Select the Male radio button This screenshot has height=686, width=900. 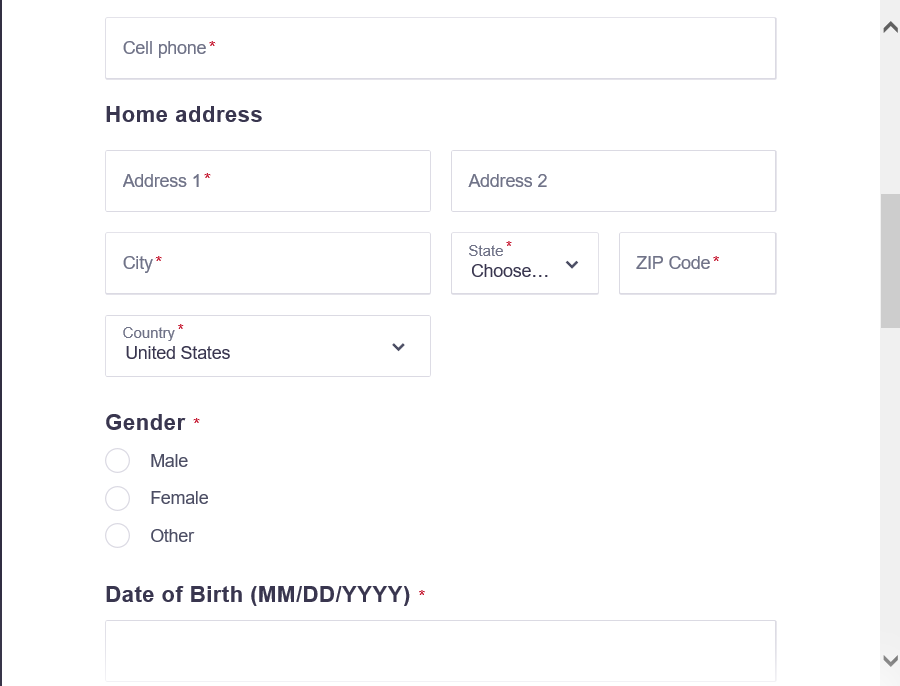click(x=118, y=460)
